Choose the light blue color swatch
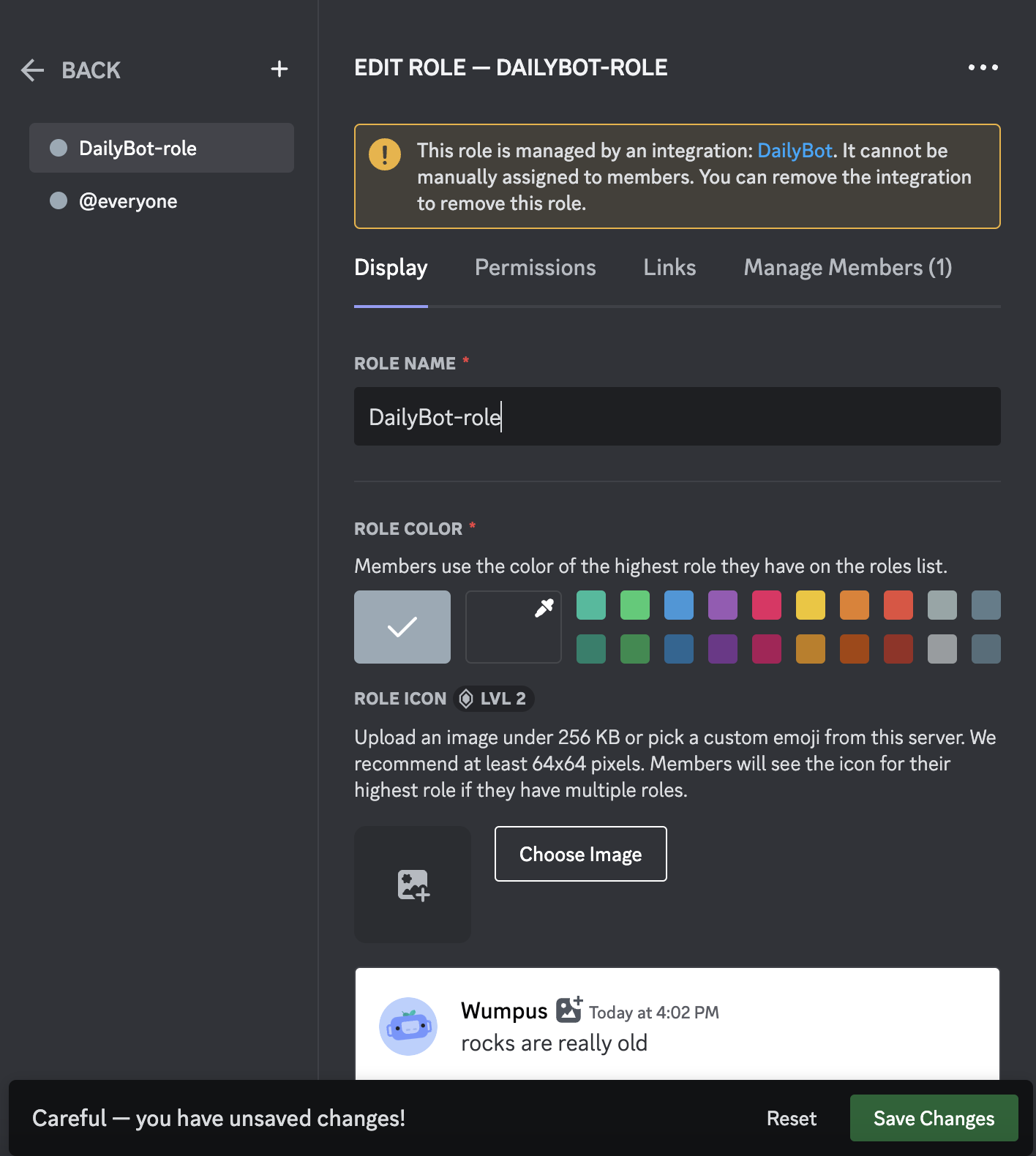The image size is (1036, 1156). click(679, 605)
